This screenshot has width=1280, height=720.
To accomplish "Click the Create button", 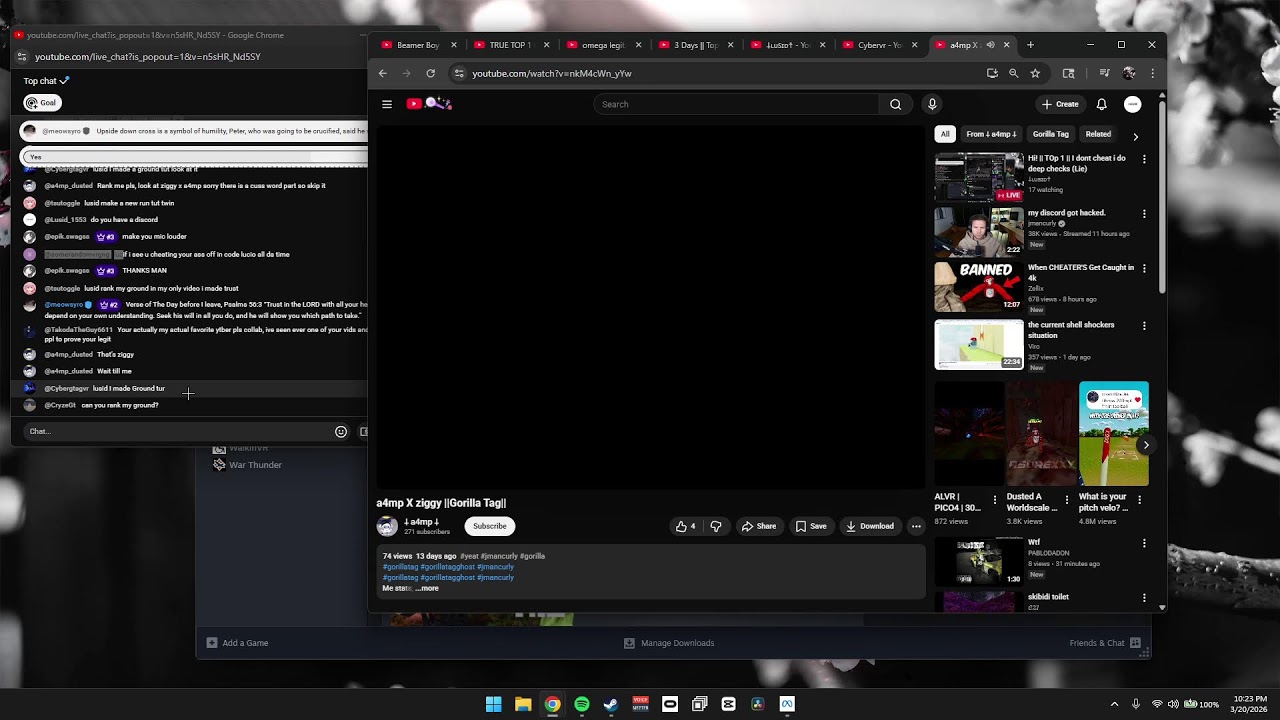I will pos(1060,104).
